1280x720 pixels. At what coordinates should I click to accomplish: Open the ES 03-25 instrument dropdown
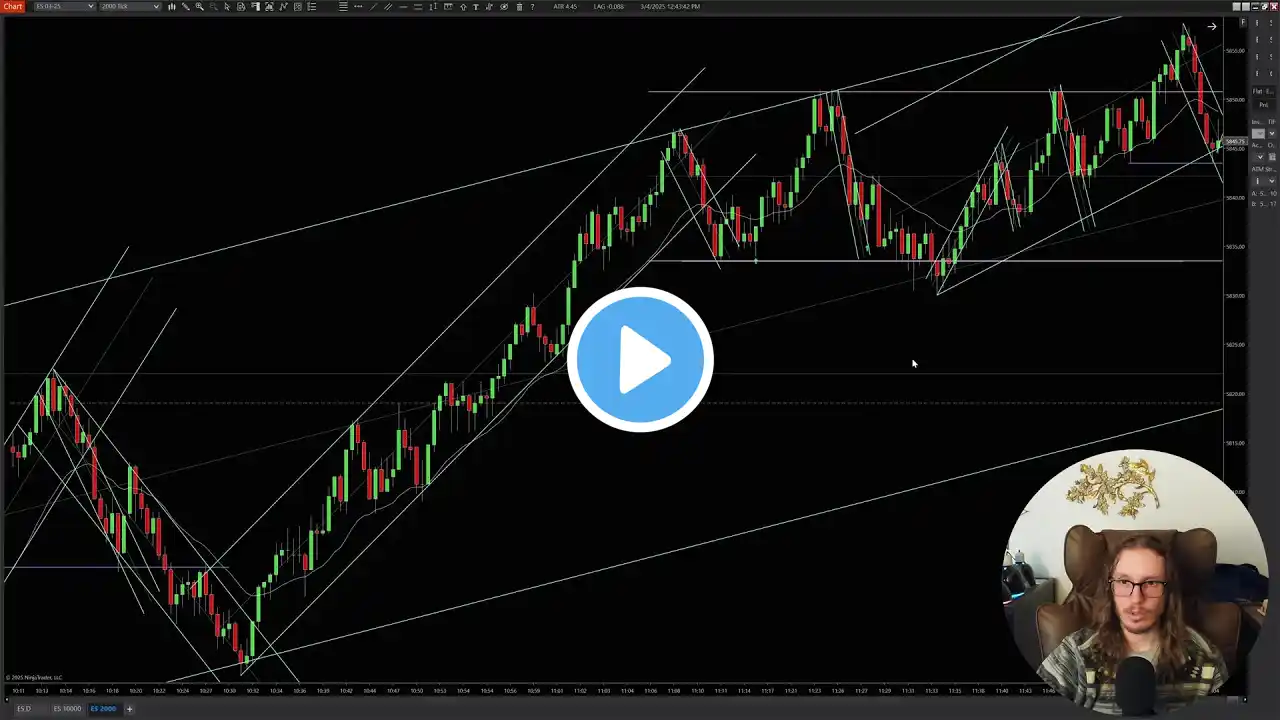65,6
